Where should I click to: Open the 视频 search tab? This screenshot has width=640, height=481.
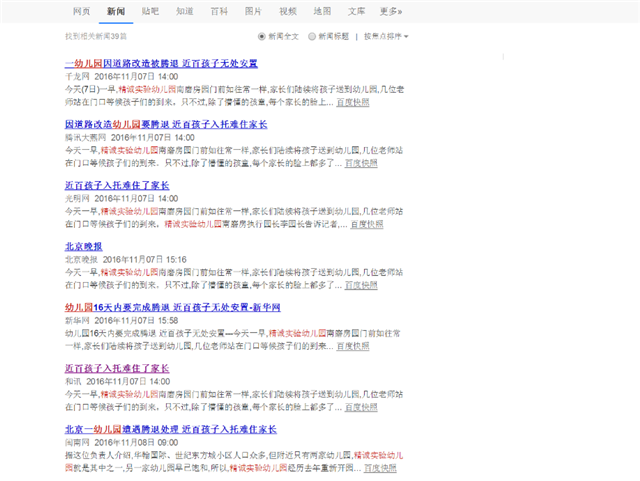point(288,11)
